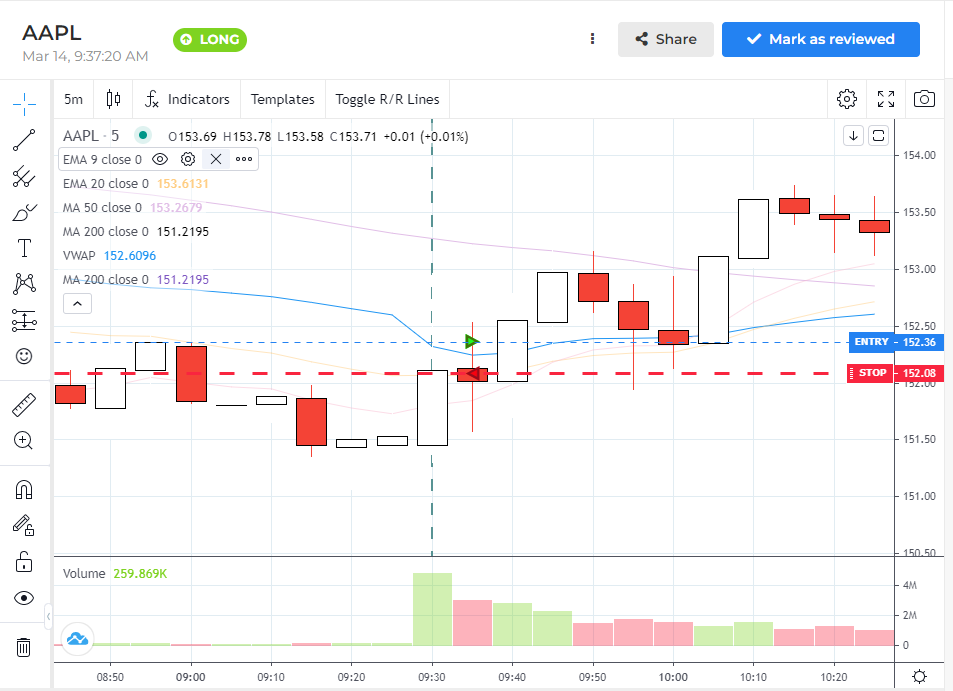Expand the collapsed left toolbar arrow

pyautogui.click(x=48, y=616)
